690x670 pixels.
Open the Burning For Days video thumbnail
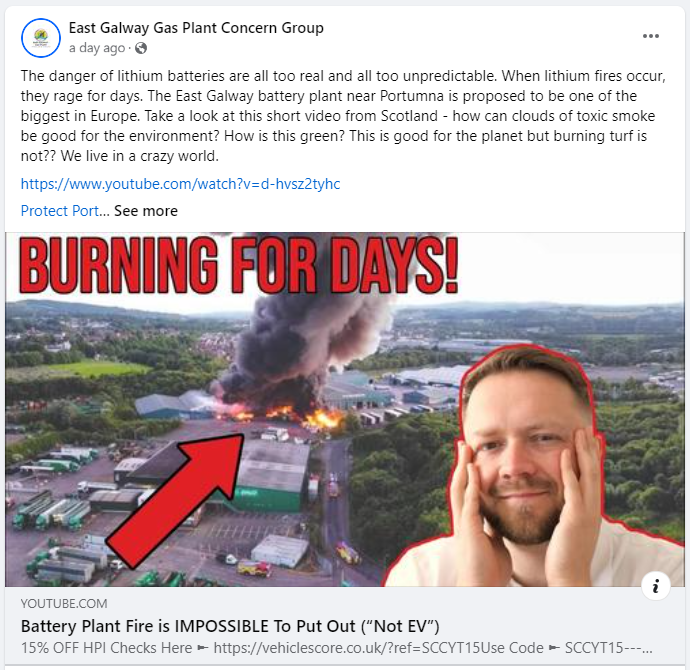pyautogui.click(x=345, y=409)
